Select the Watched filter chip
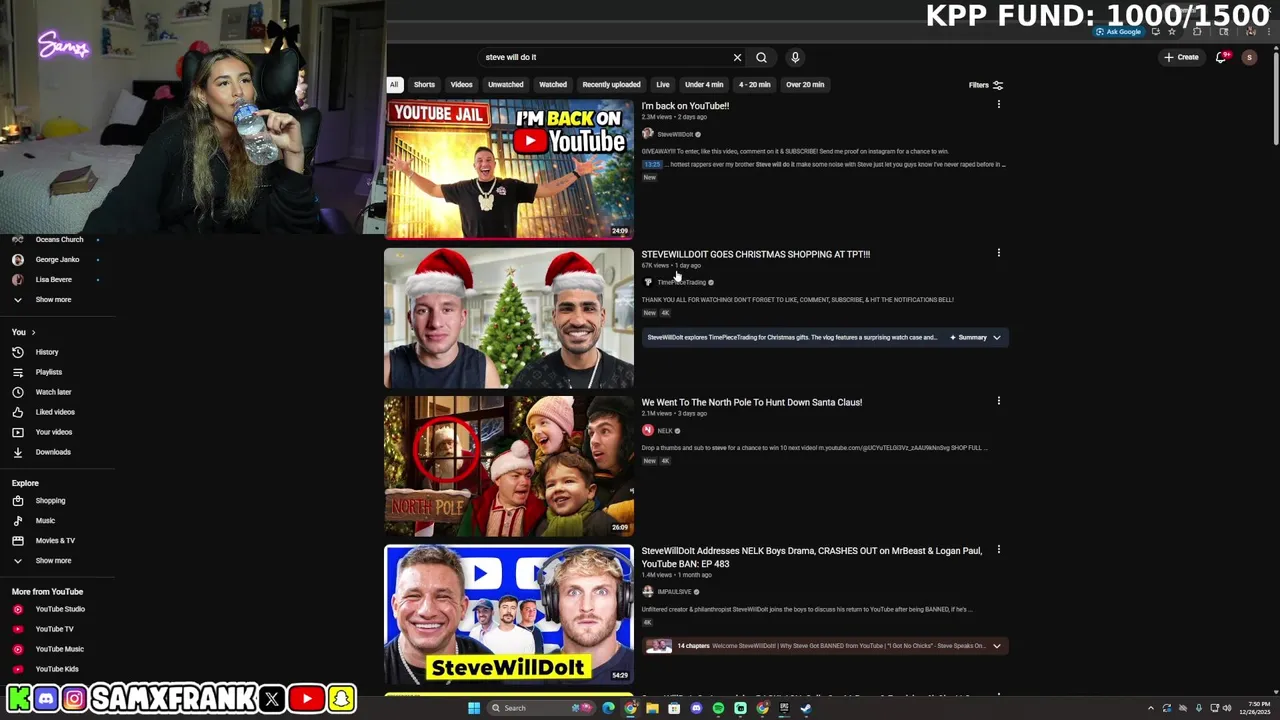 coord(553,85)
